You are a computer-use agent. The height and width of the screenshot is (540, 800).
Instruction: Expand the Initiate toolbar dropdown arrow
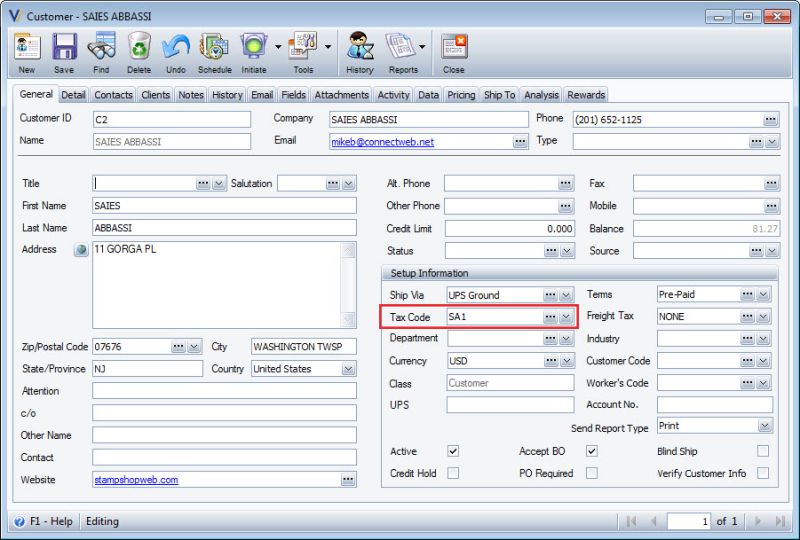(x=278, y=47)
